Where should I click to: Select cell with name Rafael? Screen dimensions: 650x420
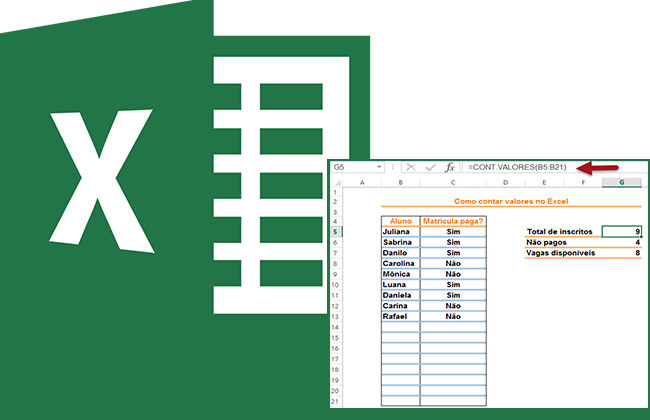coord(400,316)
